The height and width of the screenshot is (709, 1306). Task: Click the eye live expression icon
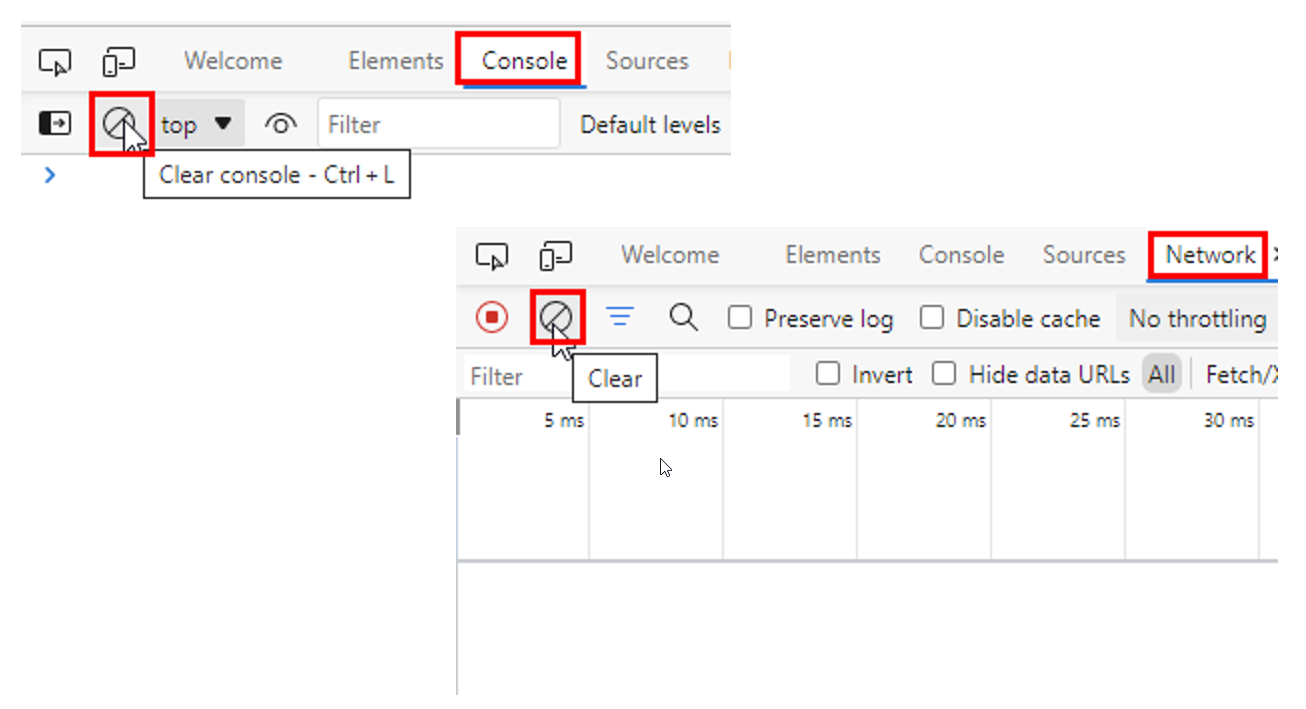[281, 124]
